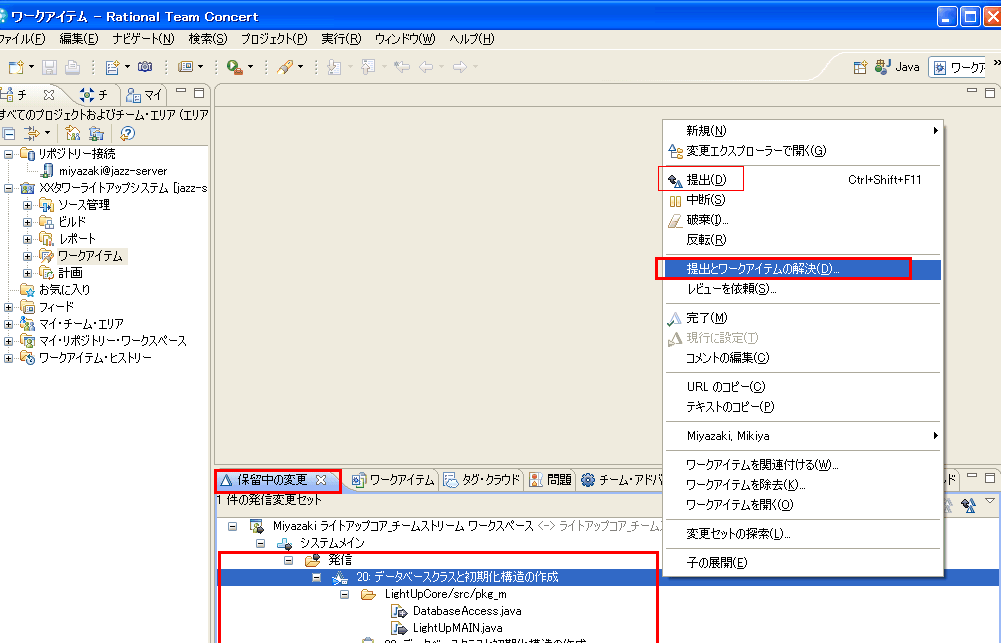Click the highlighter pen toolbar icon
1001x643 pixels.
(x=285, y=67)
